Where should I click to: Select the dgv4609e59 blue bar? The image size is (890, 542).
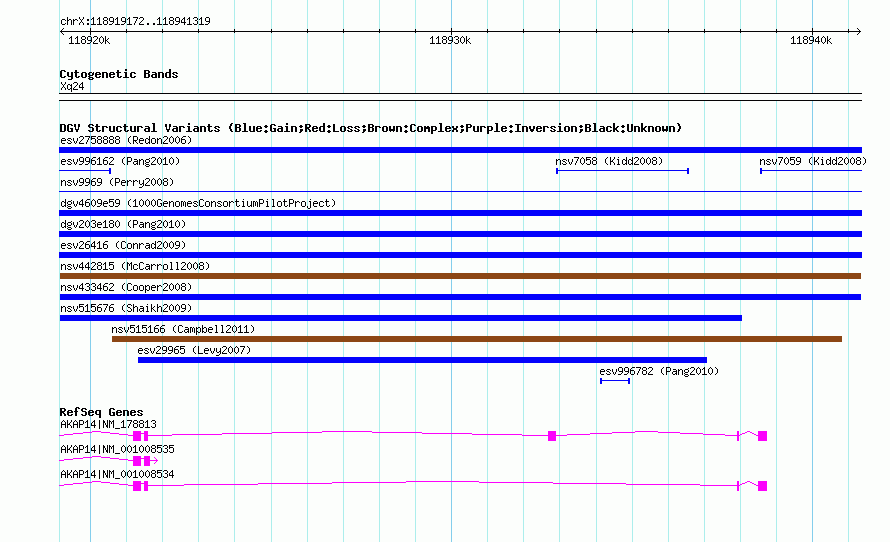pos(460,213)
